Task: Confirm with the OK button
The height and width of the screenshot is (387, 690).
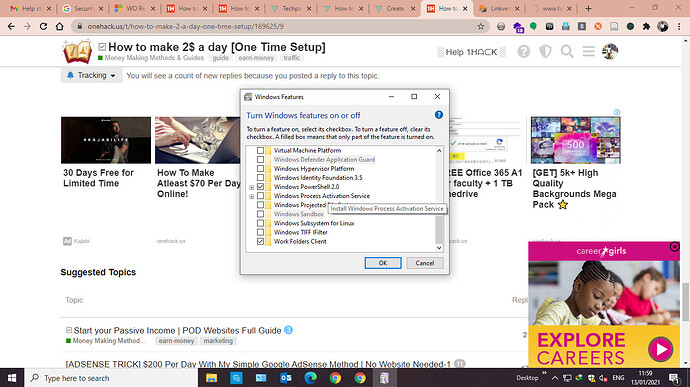Action: (x=383, y=263)
